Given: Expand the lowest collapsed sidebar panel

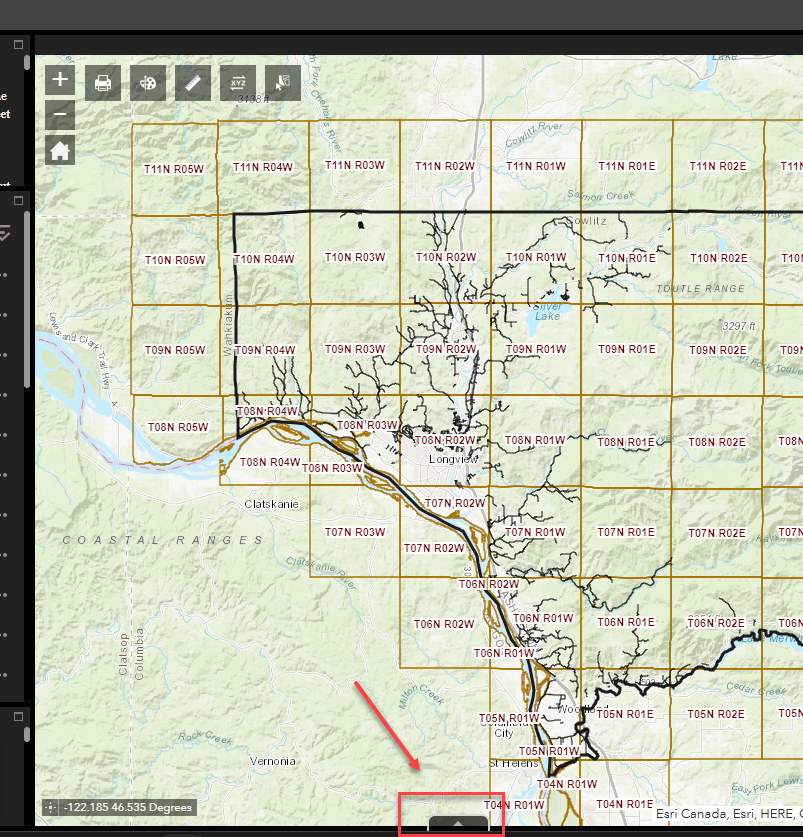Looking at the screenshot, I should (16, 715).
